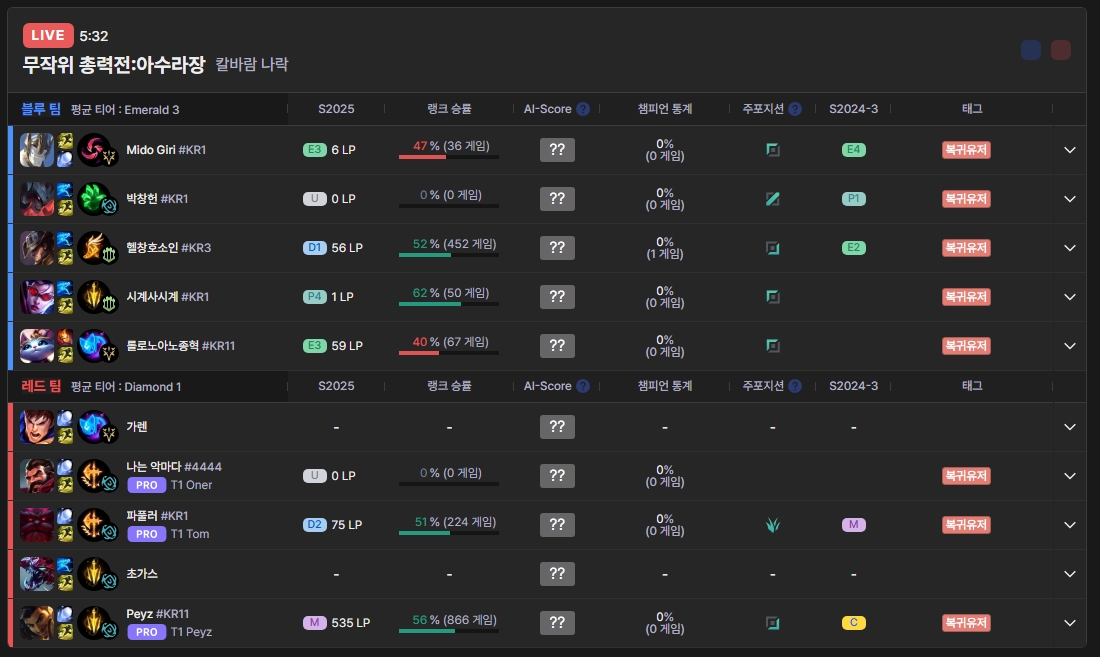1100x657 pixels.
Task: Click the Garen (가렌) champion portrait
Action: click(37, 427)
